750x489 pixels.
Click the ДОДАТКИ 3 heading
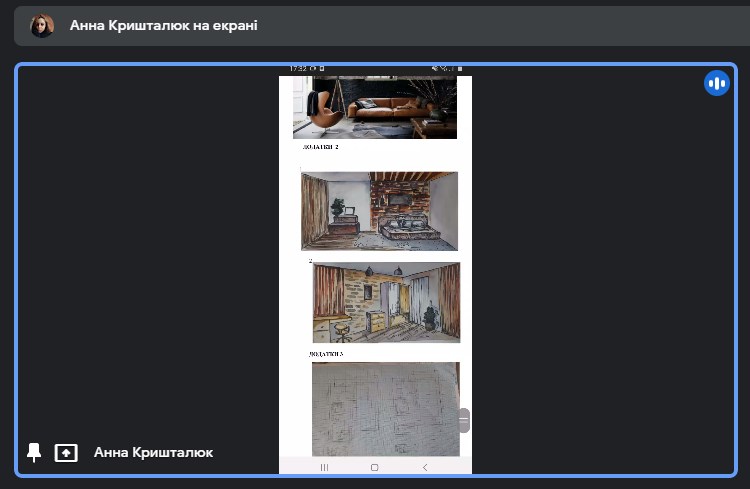(x=326, y=354)
